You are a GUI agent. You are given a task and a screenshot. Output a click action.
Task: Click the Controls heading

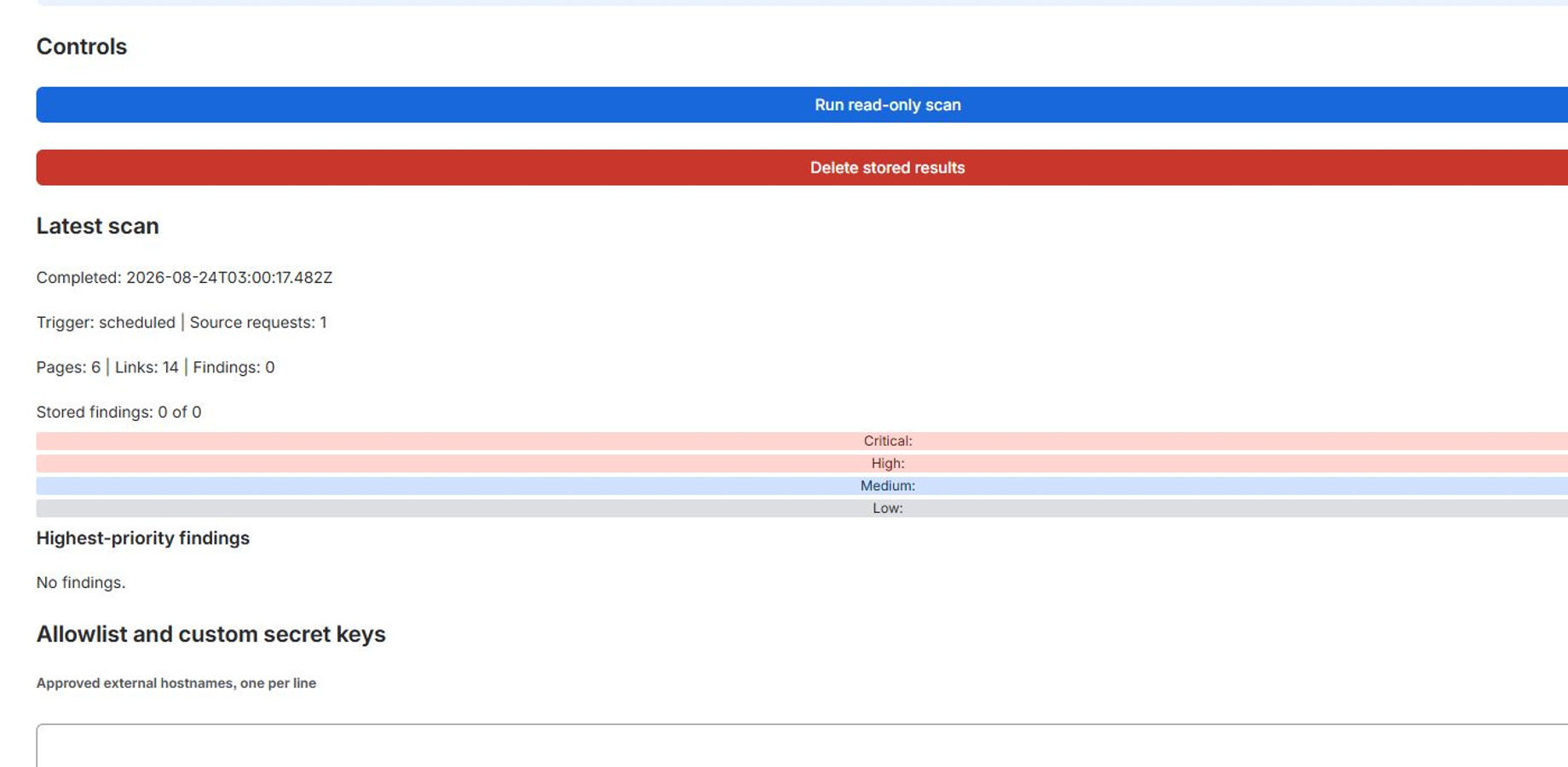(82, 47)
